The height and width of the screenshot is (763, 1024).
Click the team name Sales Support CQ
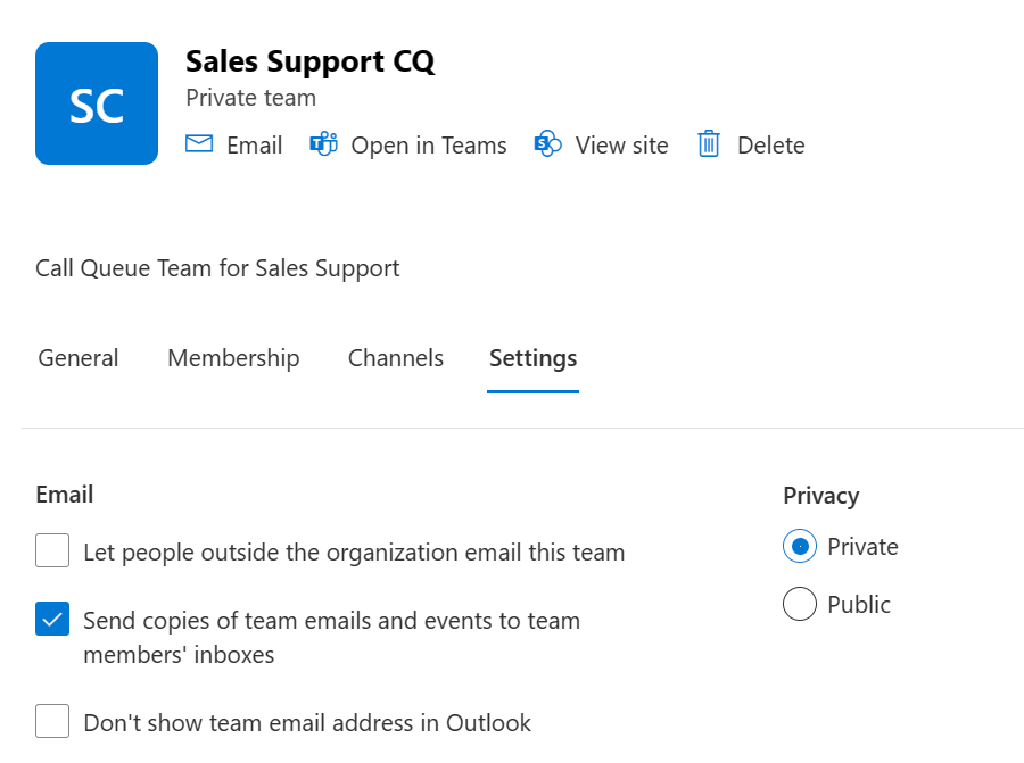click(310, 61)
